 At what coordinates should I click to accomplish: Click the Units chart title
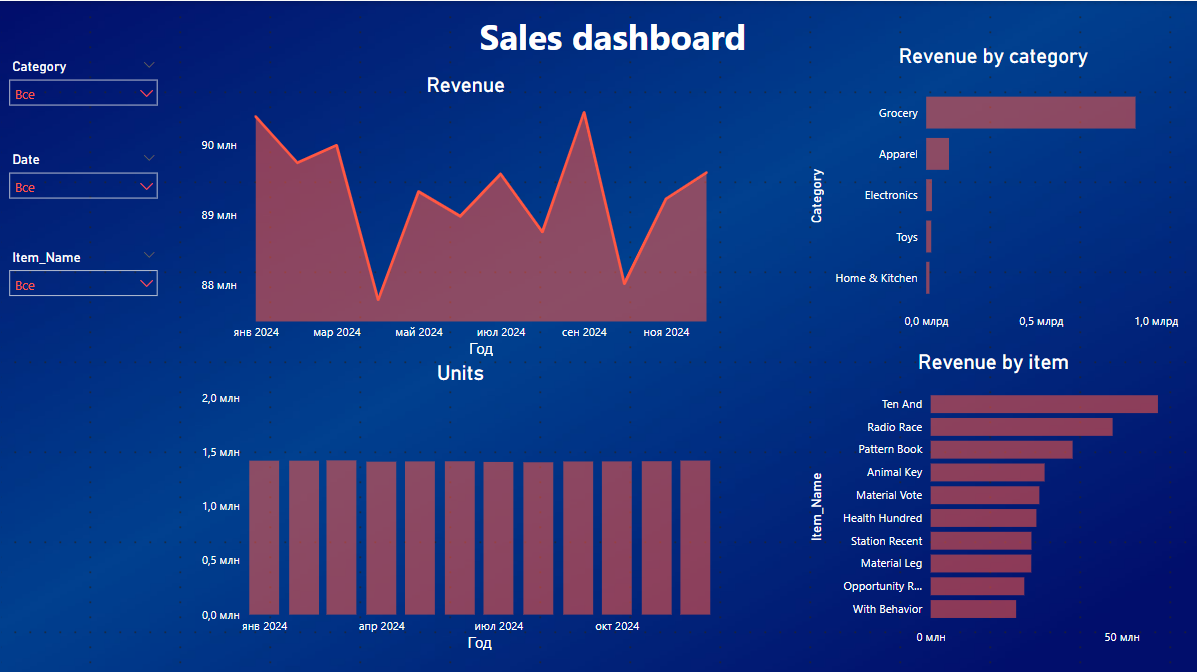click(460, 373)
